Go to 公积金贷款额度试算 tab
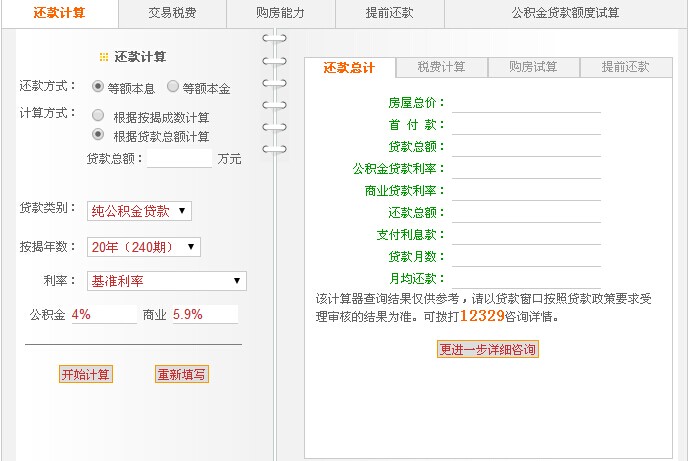 [564, 13]
